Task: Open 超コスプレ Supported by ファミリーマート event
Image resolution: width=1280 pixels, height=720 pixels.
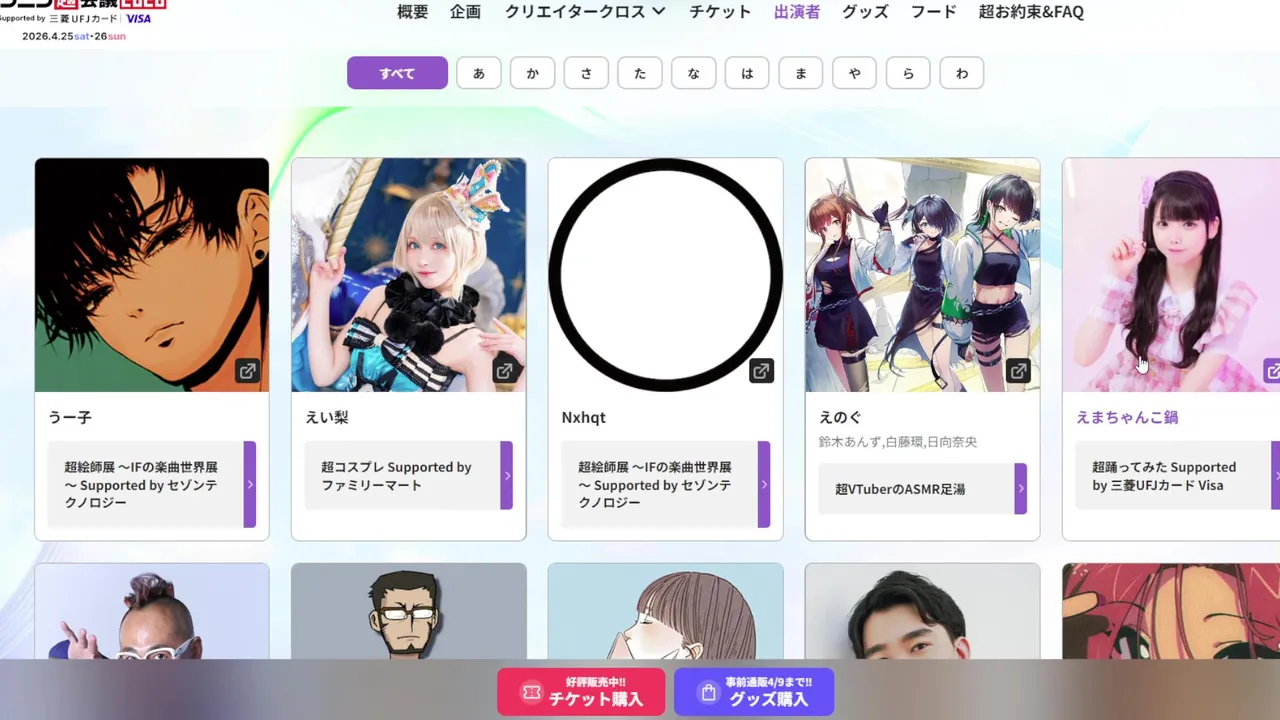Action: pyautogui.click(x=408, y=475)
